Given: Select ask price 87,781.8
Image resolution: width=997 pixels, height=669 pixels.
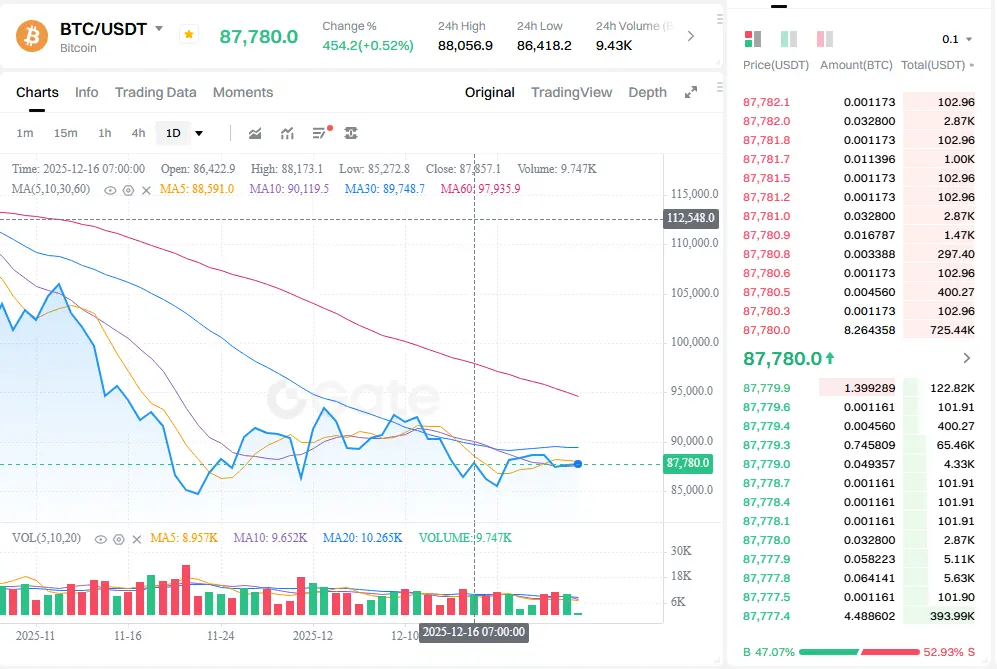Looking at the screenshot, I should point(766,140).
